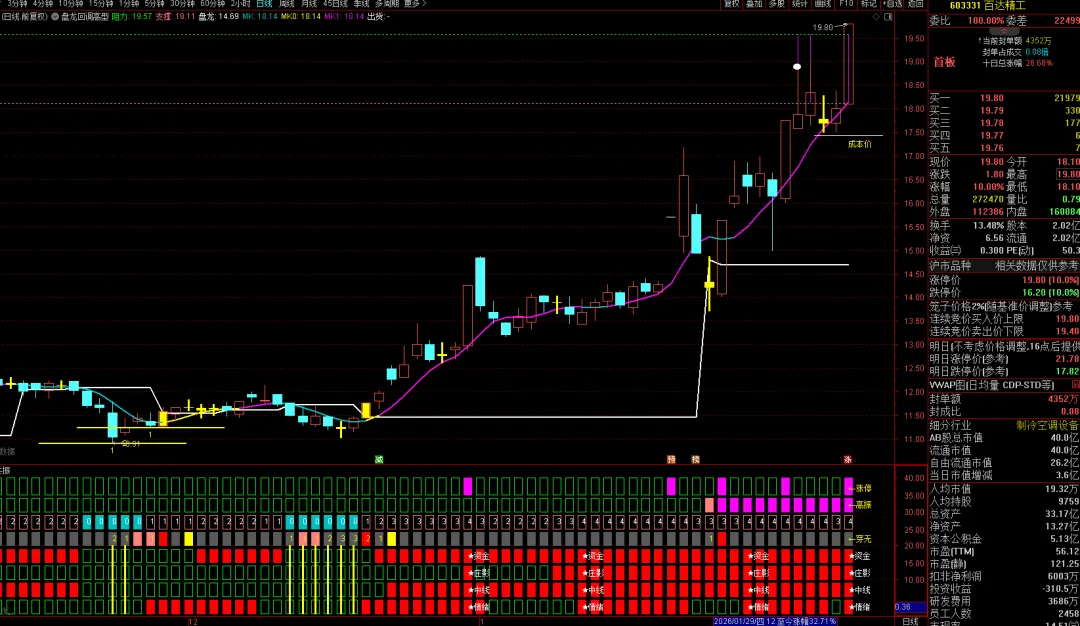Switch to the 15分钟 period tab
The width and height of the screenshot is (1080, 626).
tap(101, 3)
